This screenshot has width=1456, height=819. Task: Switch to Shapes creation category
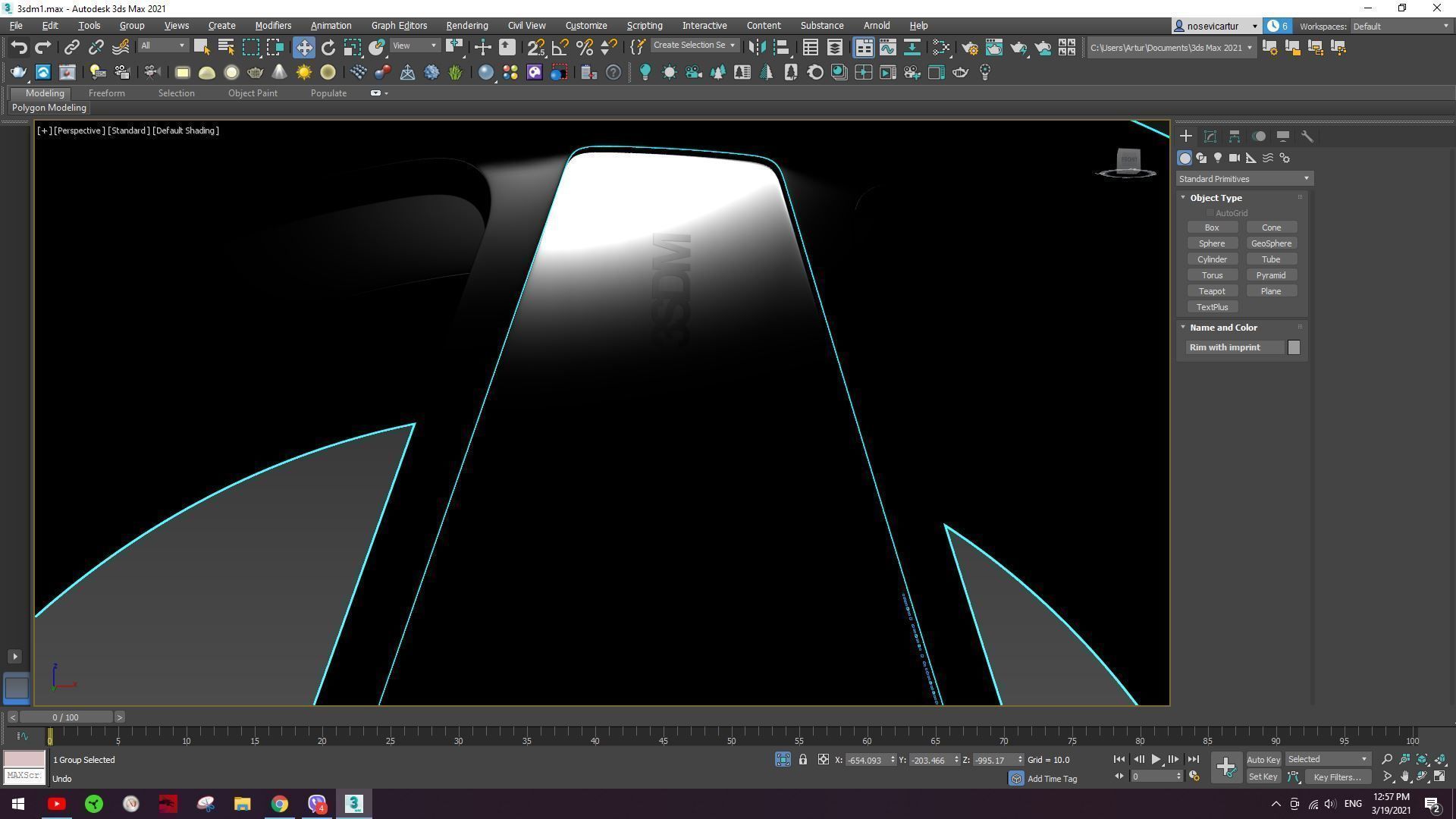[1201, 158]
